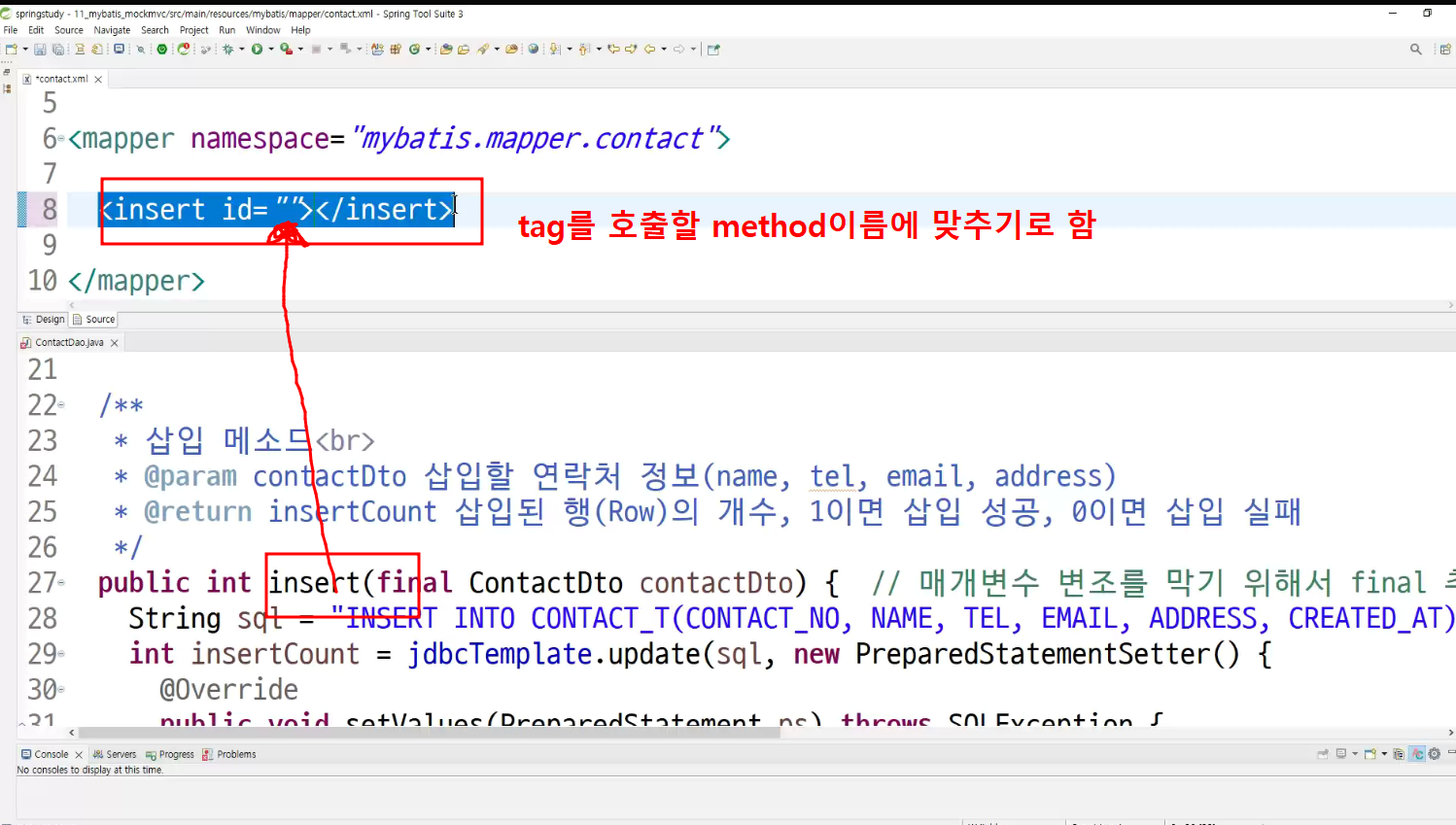Close the Console view tab
The height and width of the screenshot is (825, 1456).
coord(79,755)
